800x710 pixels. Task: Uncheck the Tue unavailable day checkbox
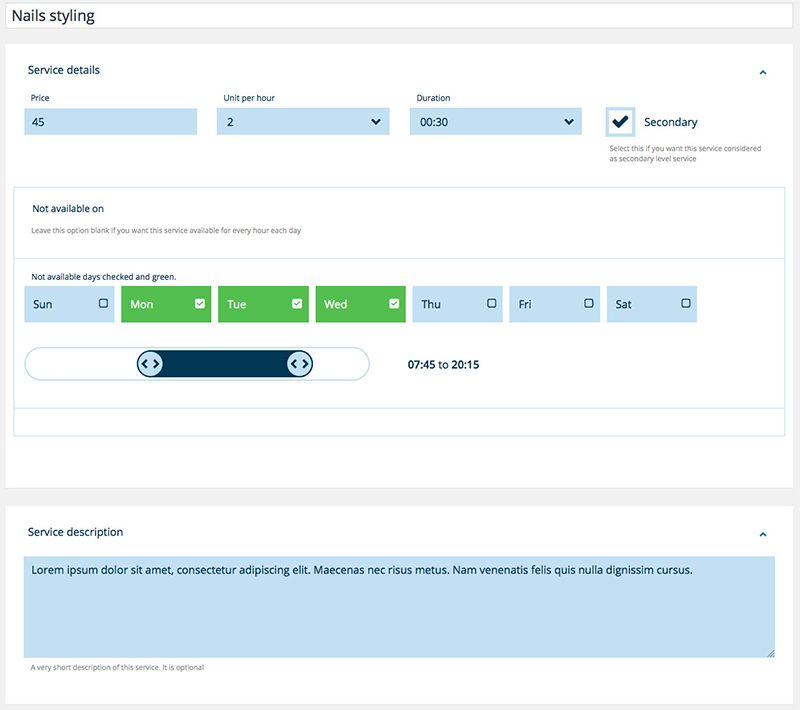coord(297,303)
